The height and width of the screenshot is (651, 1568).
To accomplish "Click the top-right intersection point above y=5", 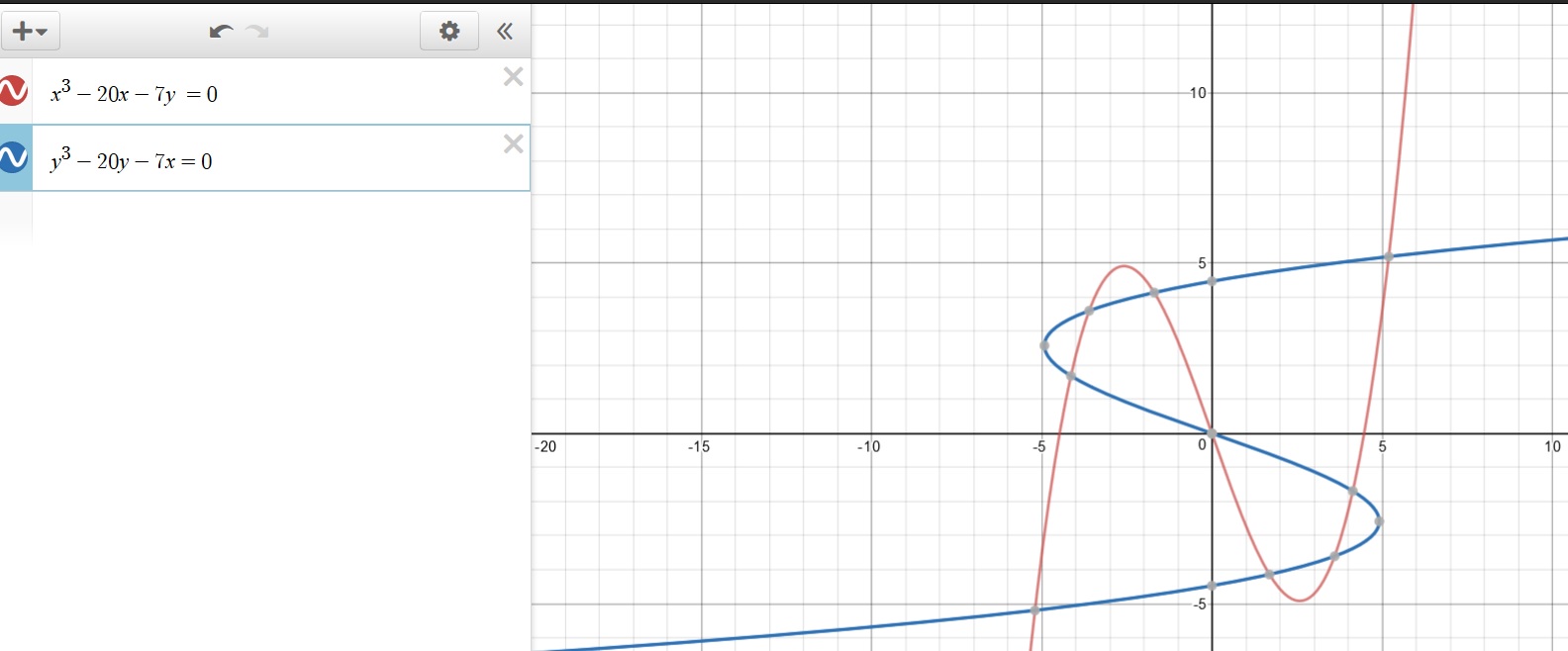I will 1389,257.
